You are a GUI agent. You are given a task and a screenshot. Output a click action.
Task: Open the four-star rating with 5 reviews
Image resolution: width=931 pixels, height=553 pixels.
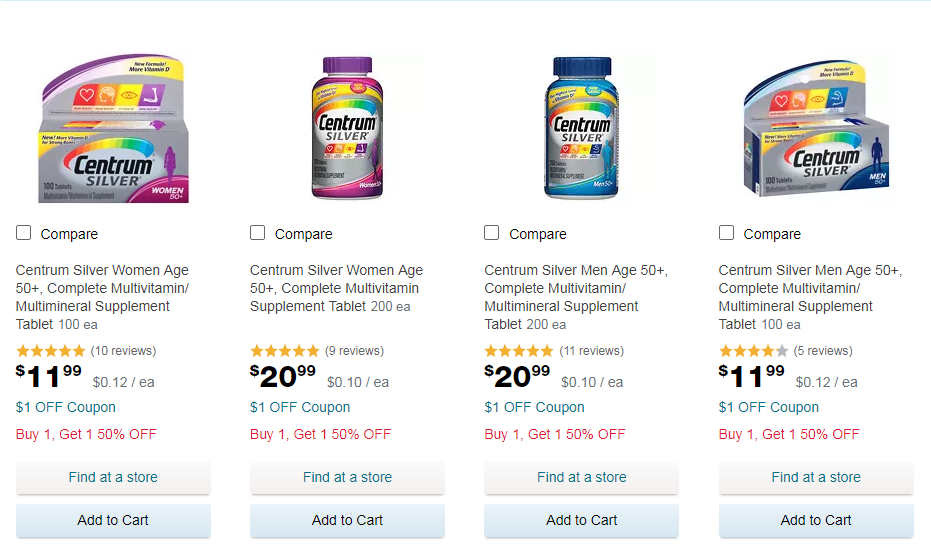click(x=753, y=351)
